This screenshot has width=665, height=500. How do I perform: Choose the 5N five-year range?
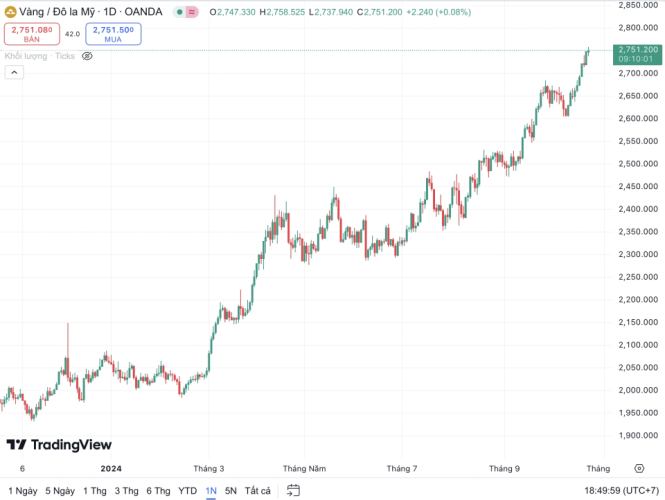click(x=231, y=491)
